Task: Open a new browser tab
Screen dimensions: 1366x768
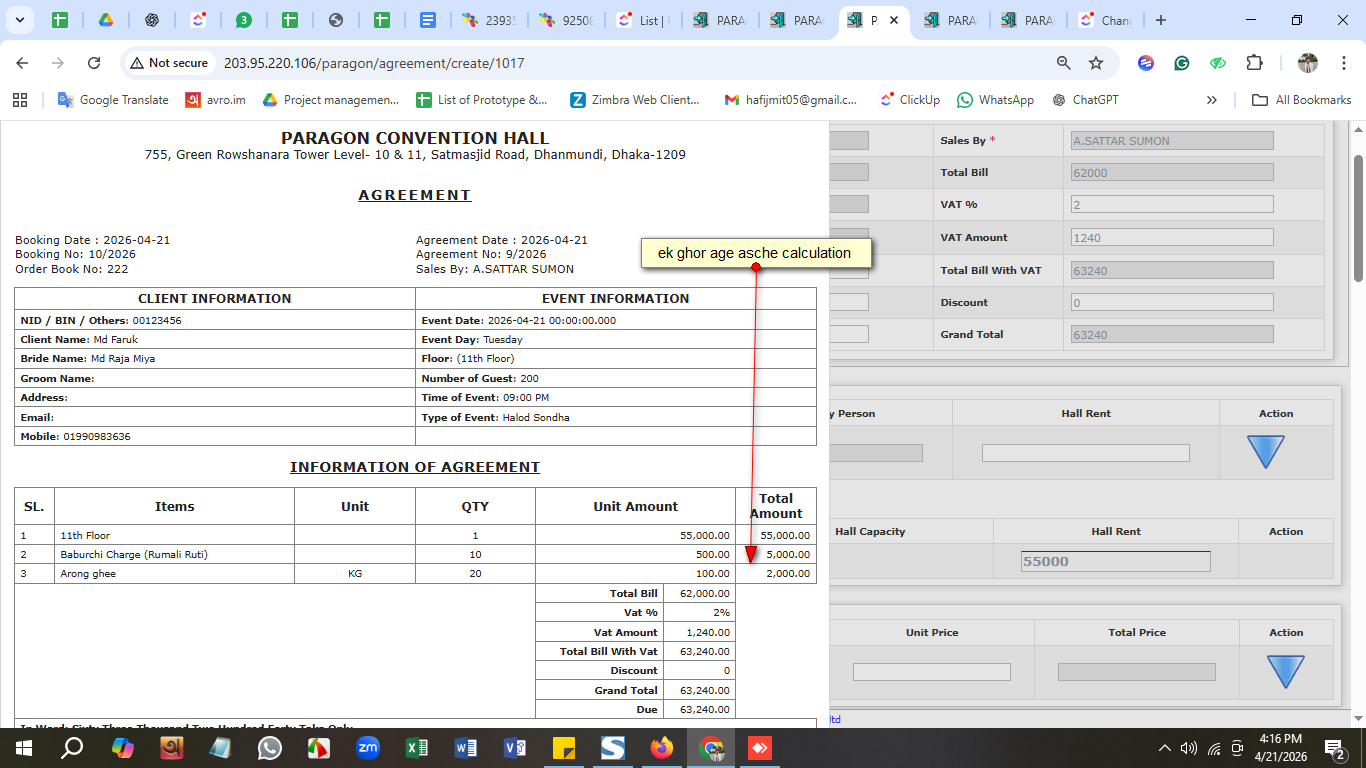Action: [1160, 20]
